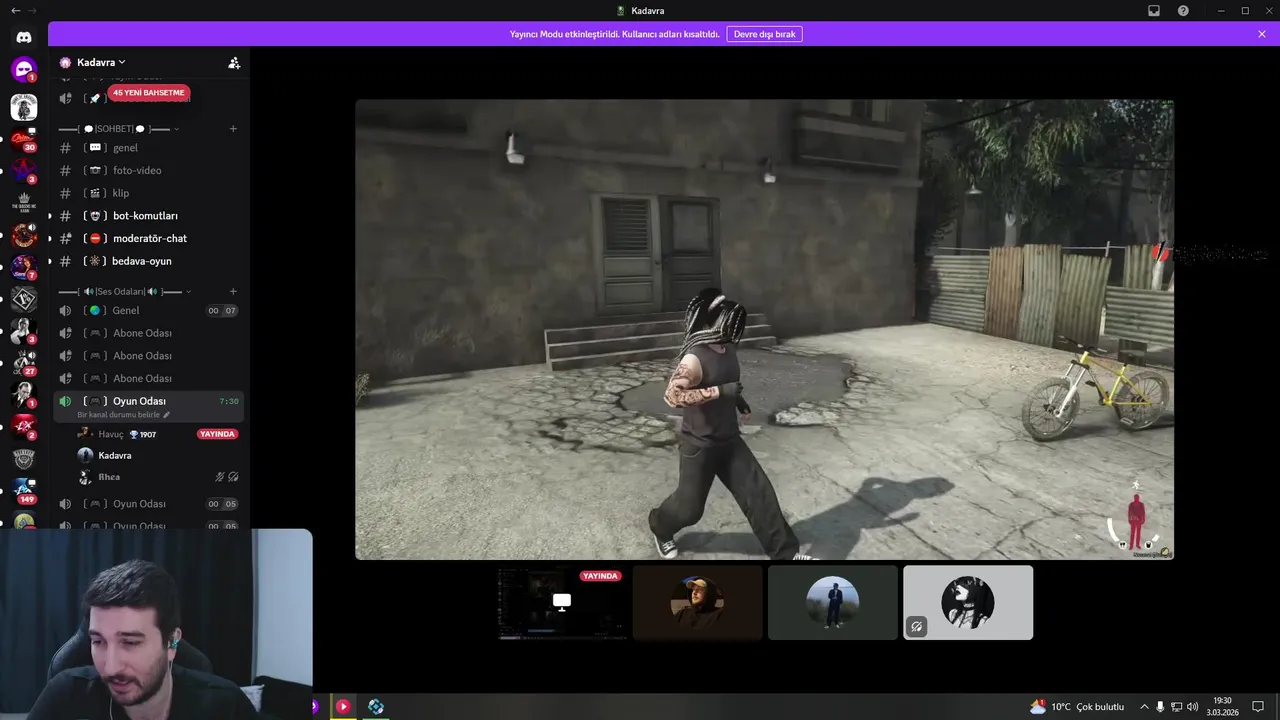
Task: Open the pink play app in taskbar
Action: [x=343, y=707]
